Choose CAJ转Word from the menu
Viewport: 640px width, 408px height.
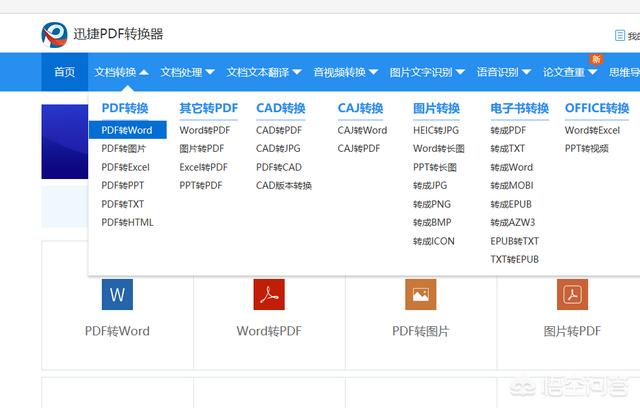(x=362, y=130)
